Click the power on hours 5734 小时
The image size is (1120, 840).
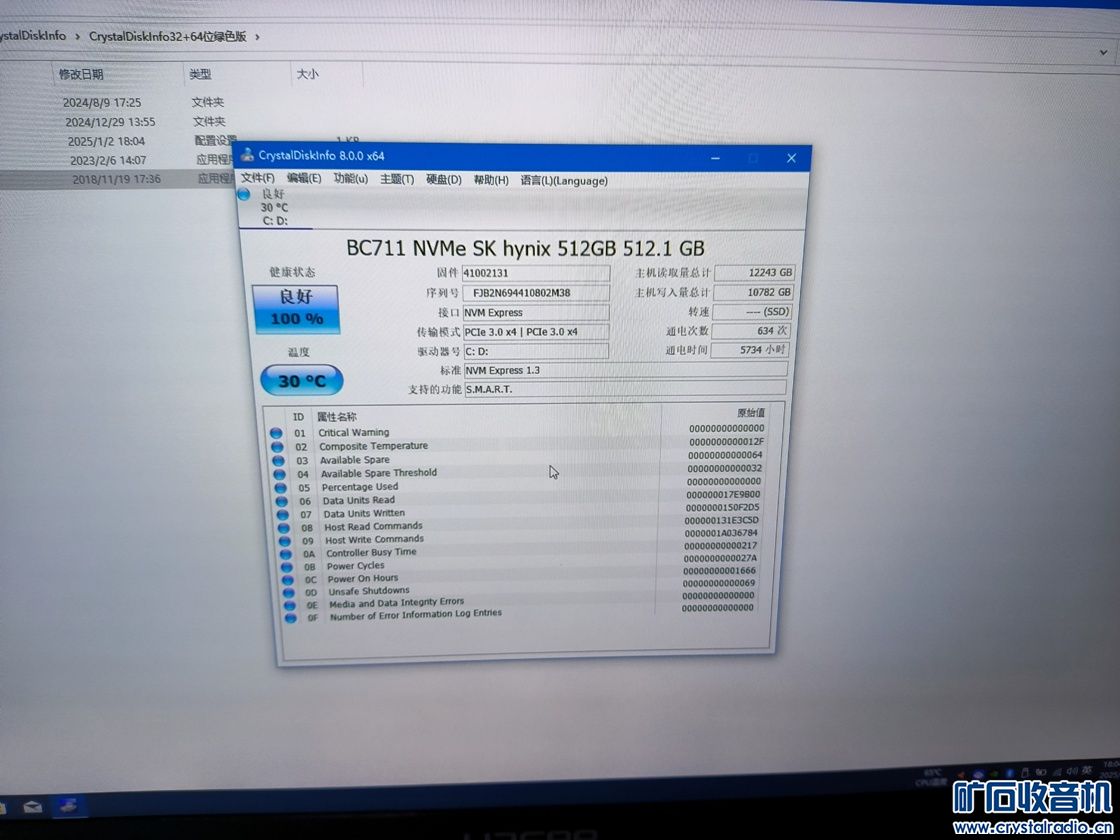pyautogui.click(x=749, y=350)
